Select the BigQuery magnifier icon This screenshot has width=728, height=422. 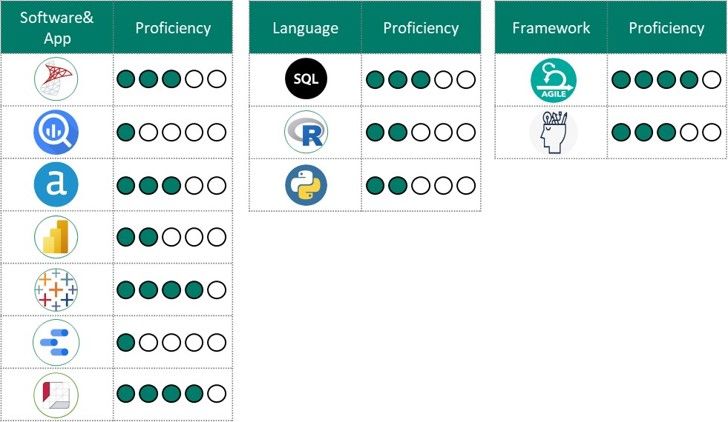(x=56, y=132)
